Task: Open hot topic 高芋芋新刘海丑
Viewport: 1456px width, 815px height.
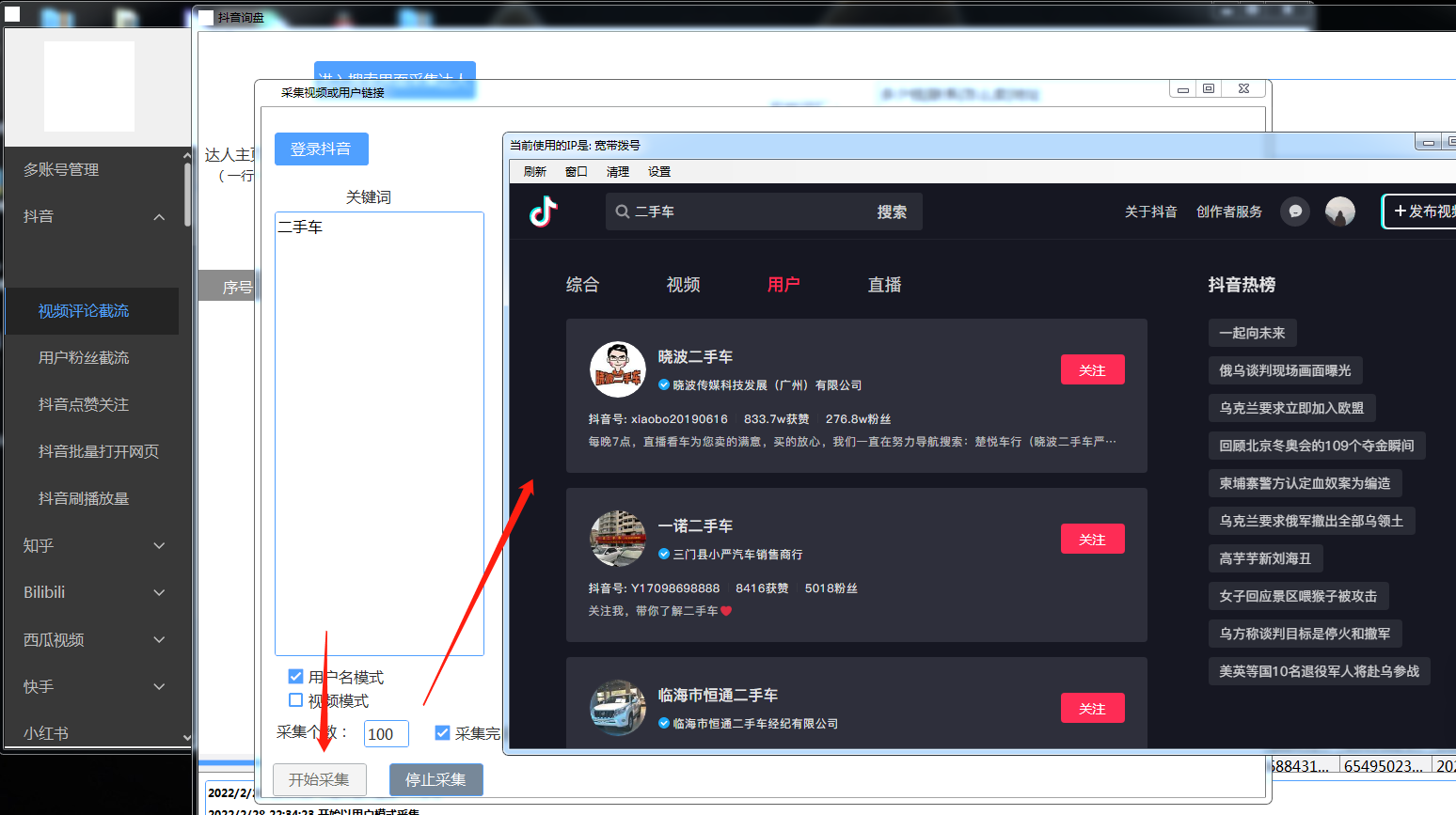Action: pos(1265,558)
